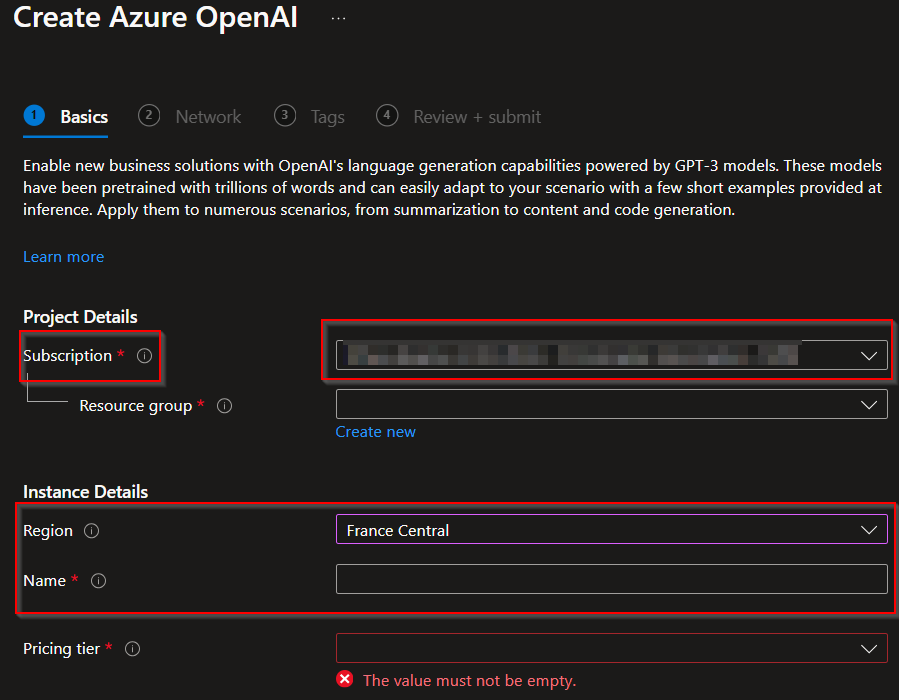Go to the Network tab

(x=208, y=117)
